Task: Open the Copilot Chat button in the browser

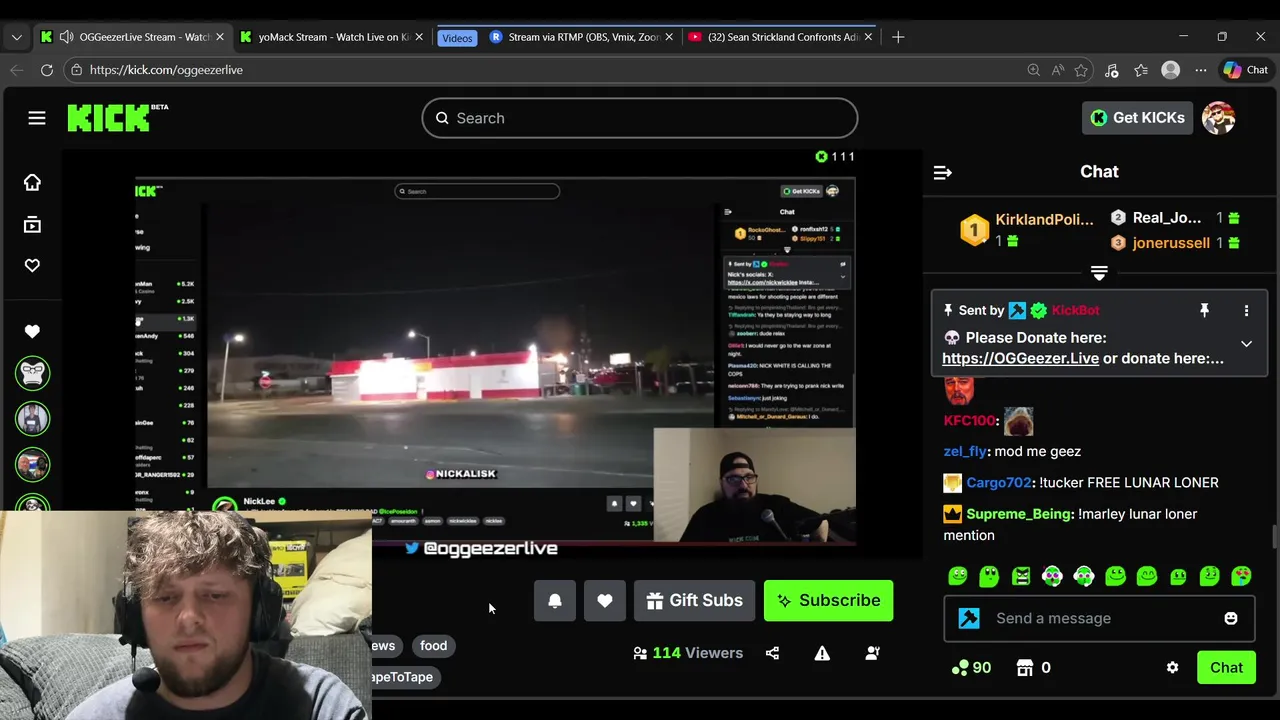Action: click(1245, 70)
